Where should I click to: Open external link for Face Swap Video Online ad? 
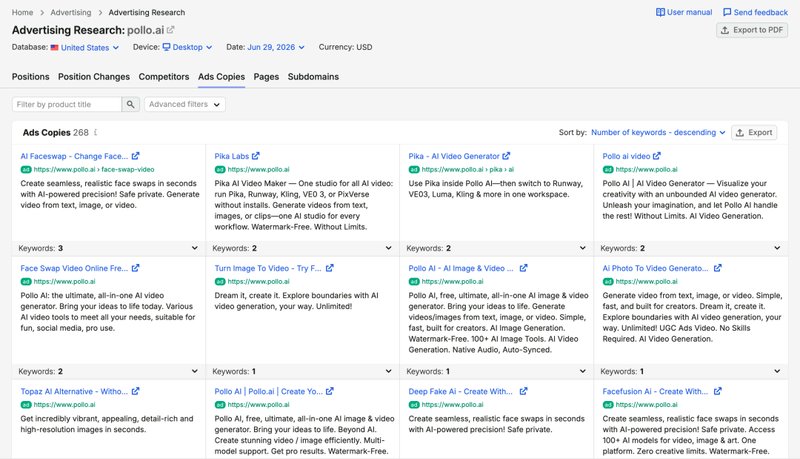pos(135,268)
